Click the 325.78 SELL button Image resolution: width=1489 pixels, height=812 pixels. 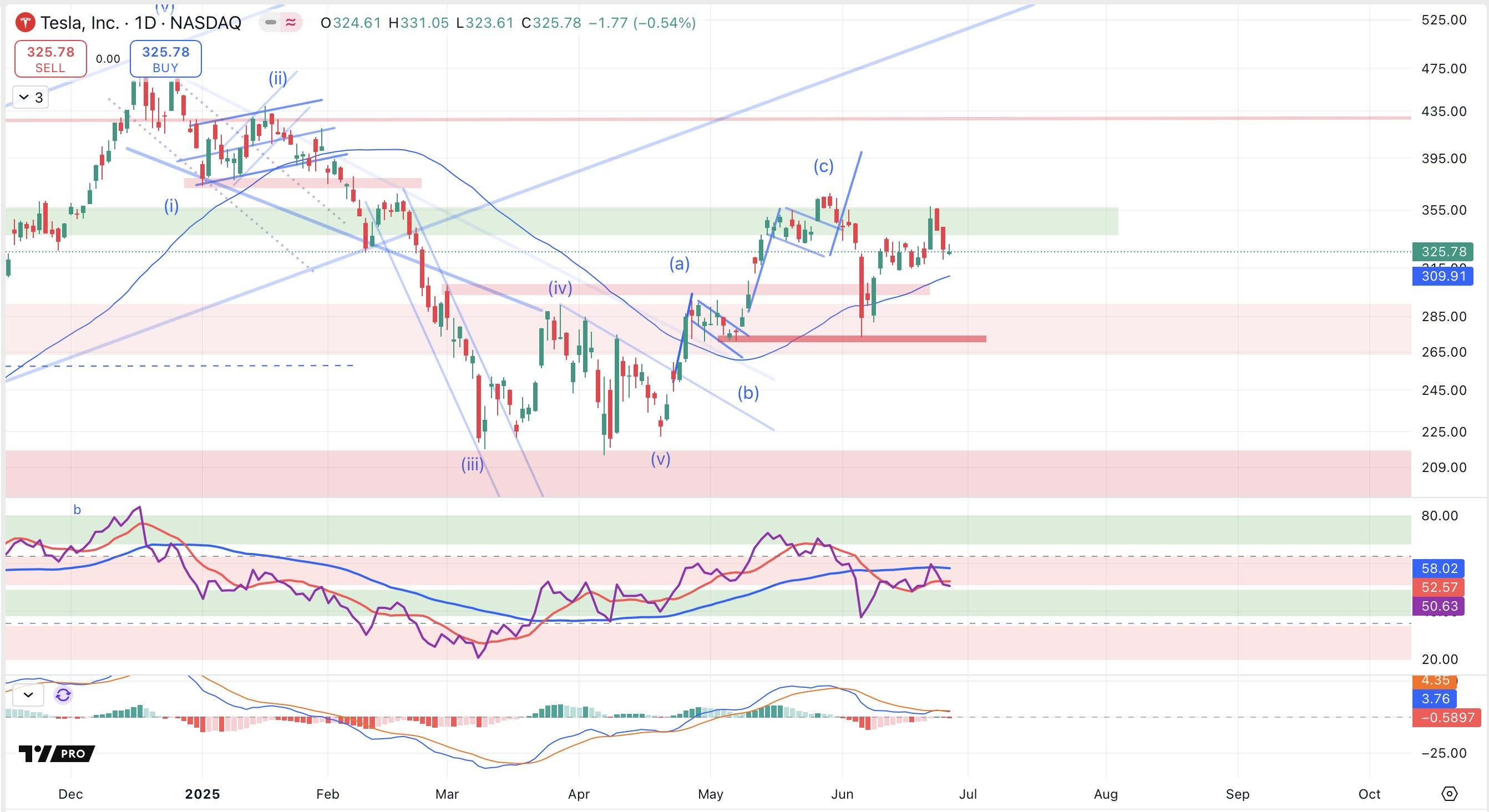point(50,59)
